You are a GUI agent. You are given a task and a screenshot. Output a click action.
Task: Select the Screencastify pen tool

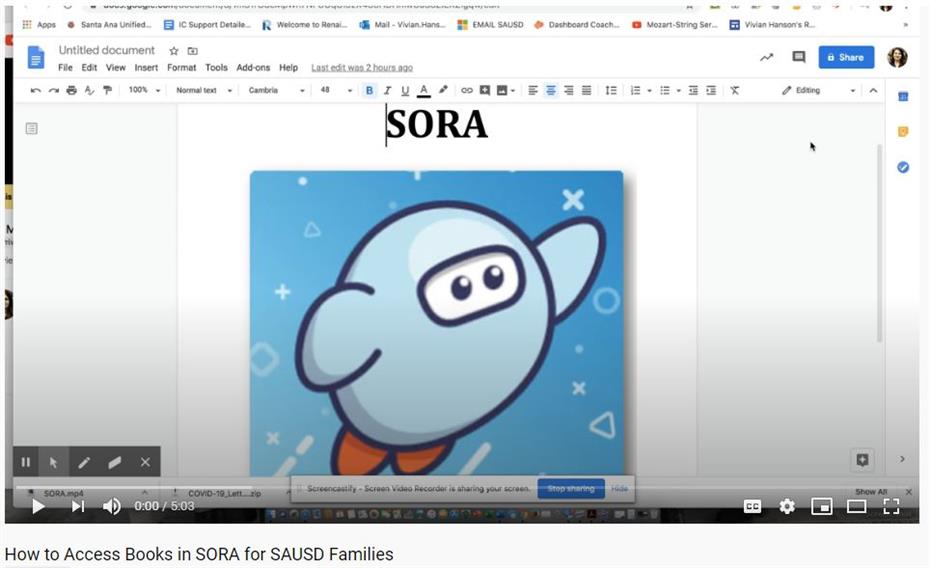click(x=84, y=462)
